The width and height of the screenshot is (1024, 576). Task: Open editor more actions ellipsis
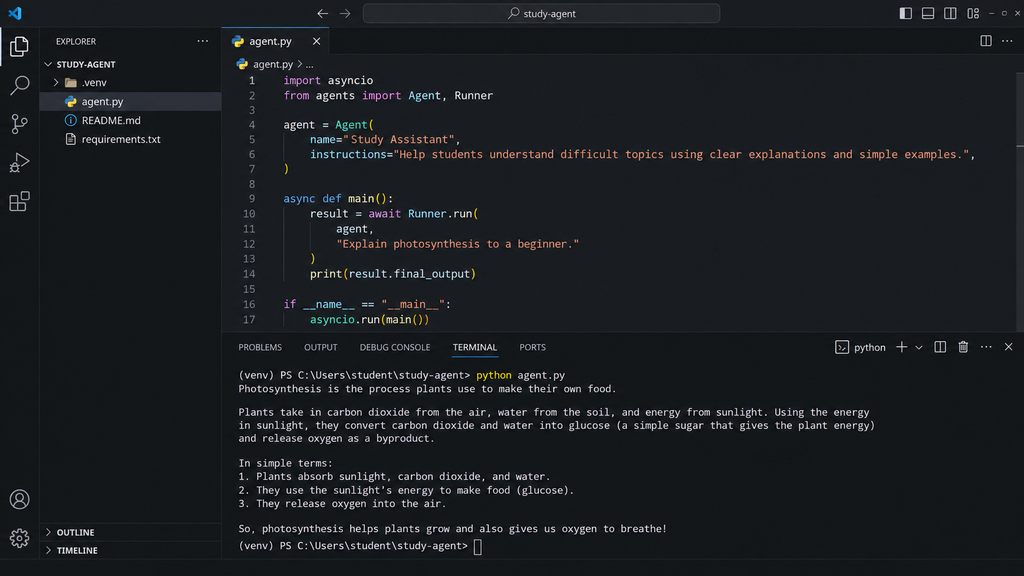pyautogui.click(x=1007, y=41)
